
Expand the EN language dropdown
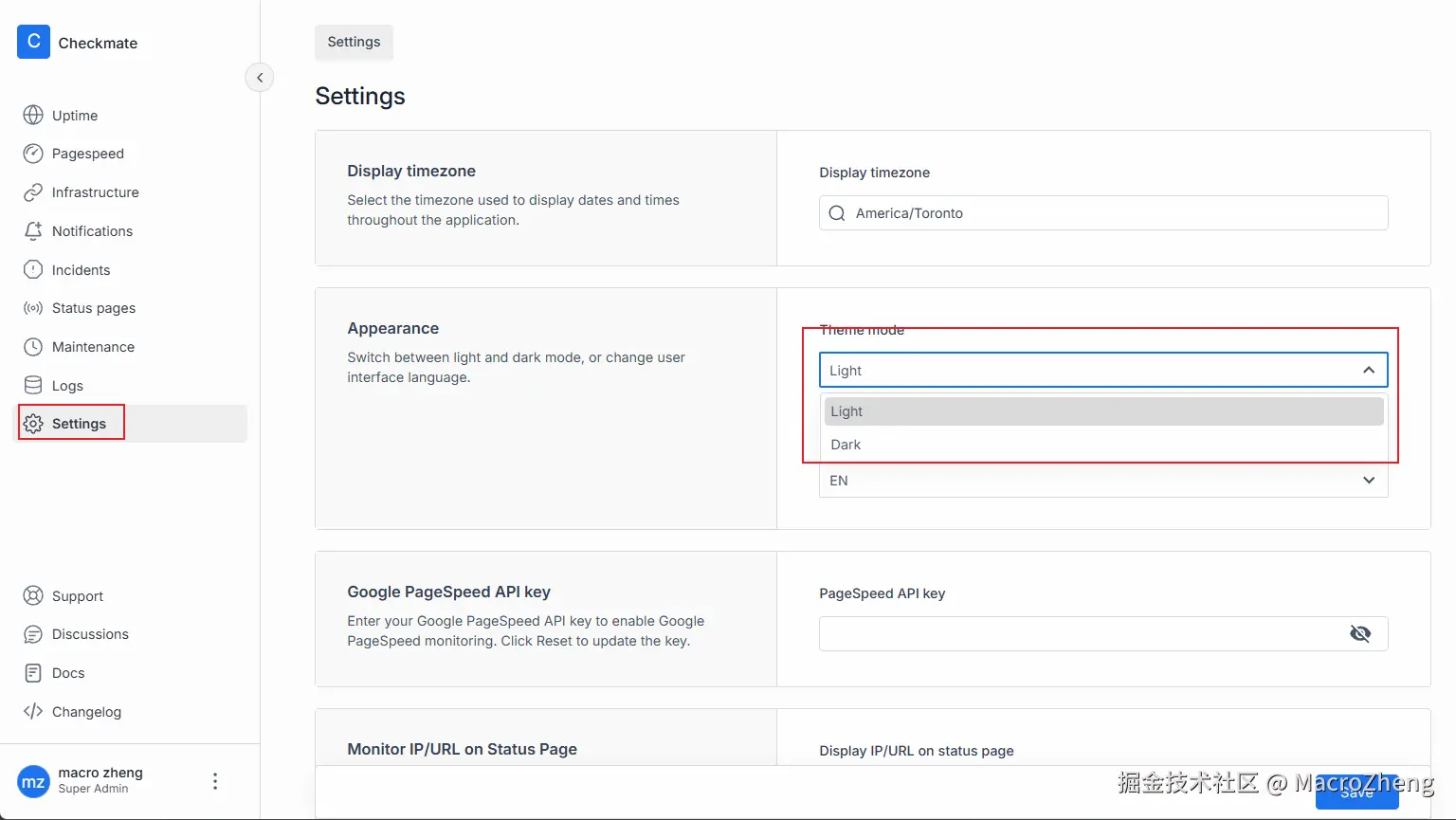(x=1368, y=481)
